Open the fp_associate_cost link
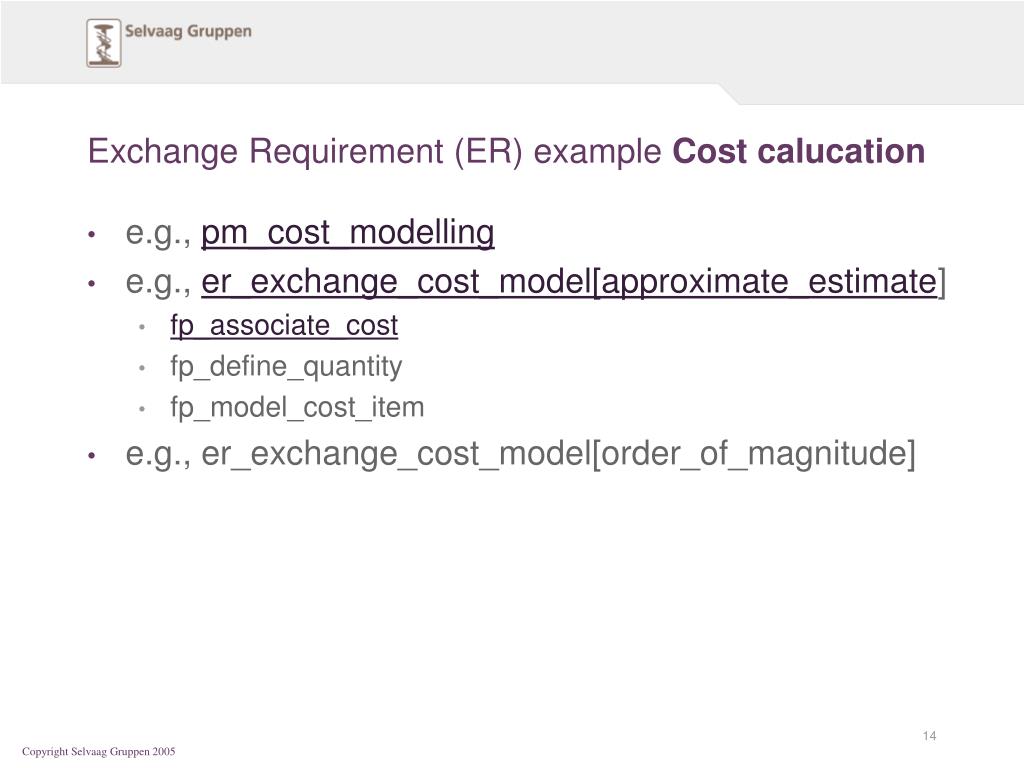Image resolution: width=1024 pixels, height=768 pixels. [284, 325]
